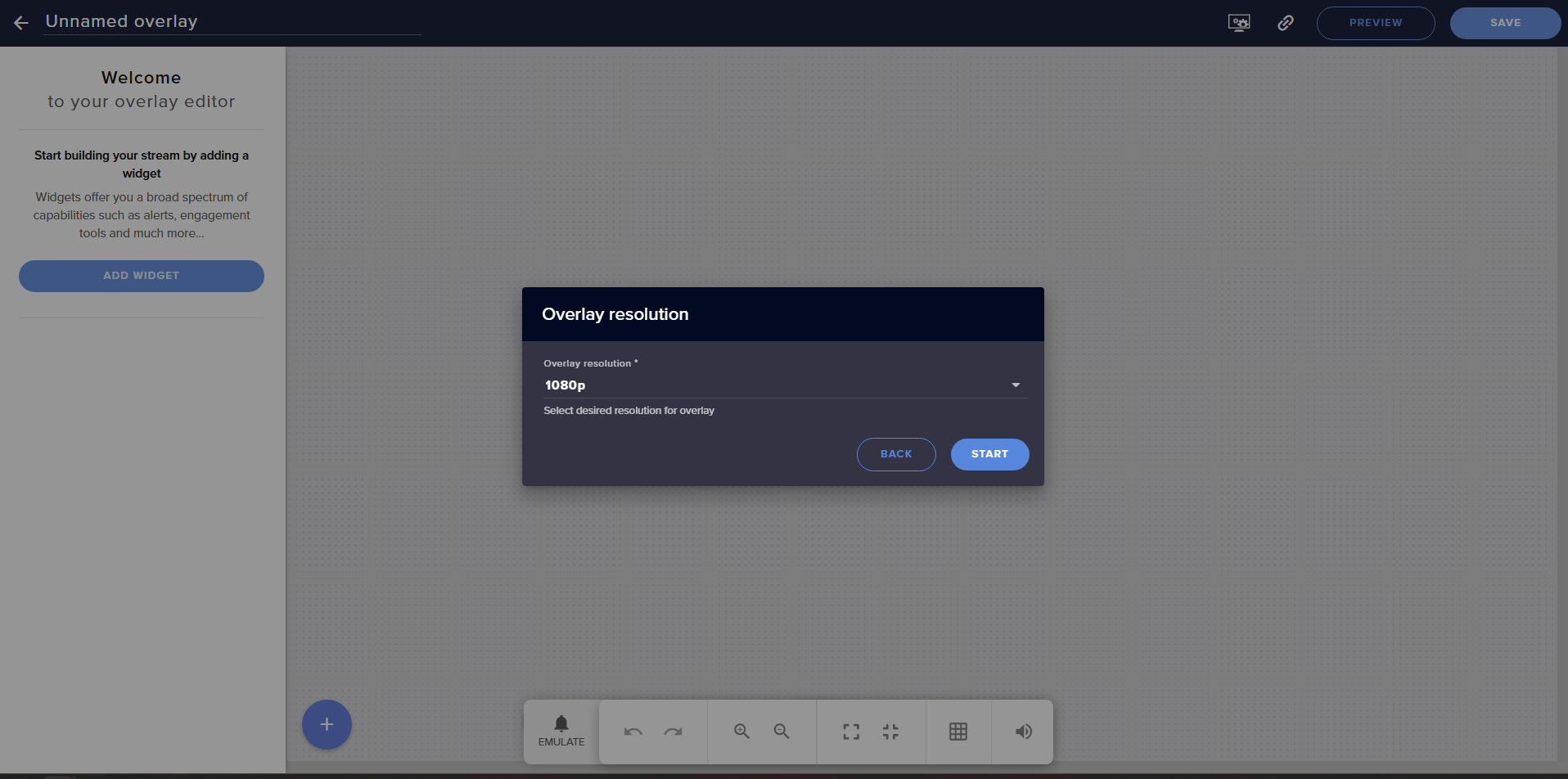Expand canvas to fullscreen
Screen dimensions: 1568x779
pyautogui.click(x=851, y=732)
